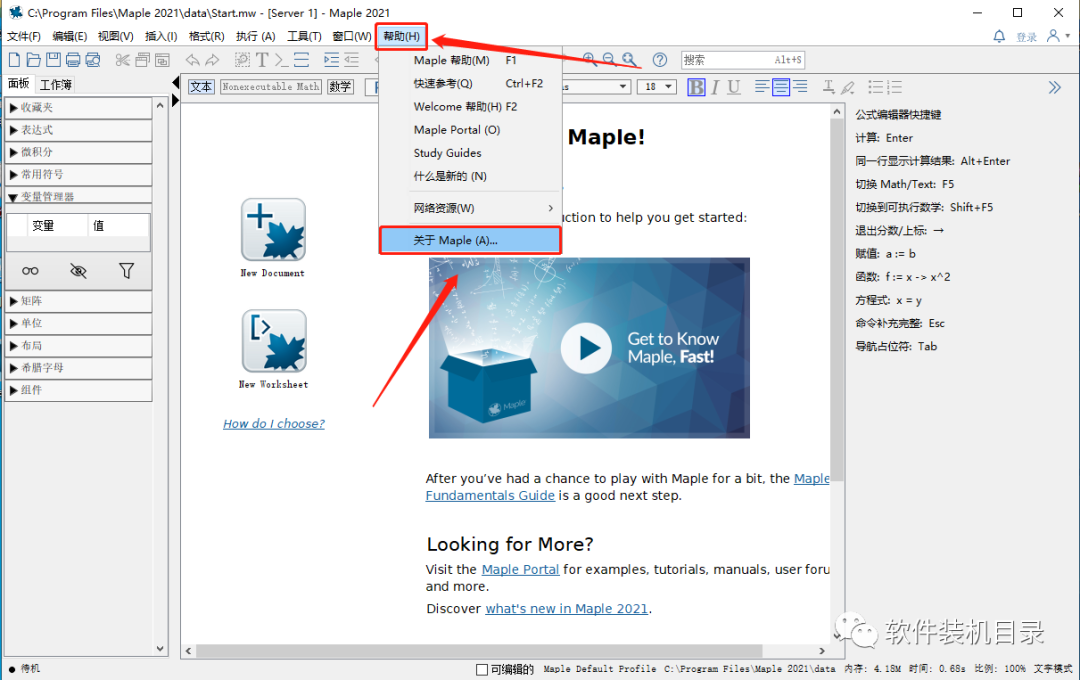
Task: Open the 文件(F) menu
Action: [23, 37]
